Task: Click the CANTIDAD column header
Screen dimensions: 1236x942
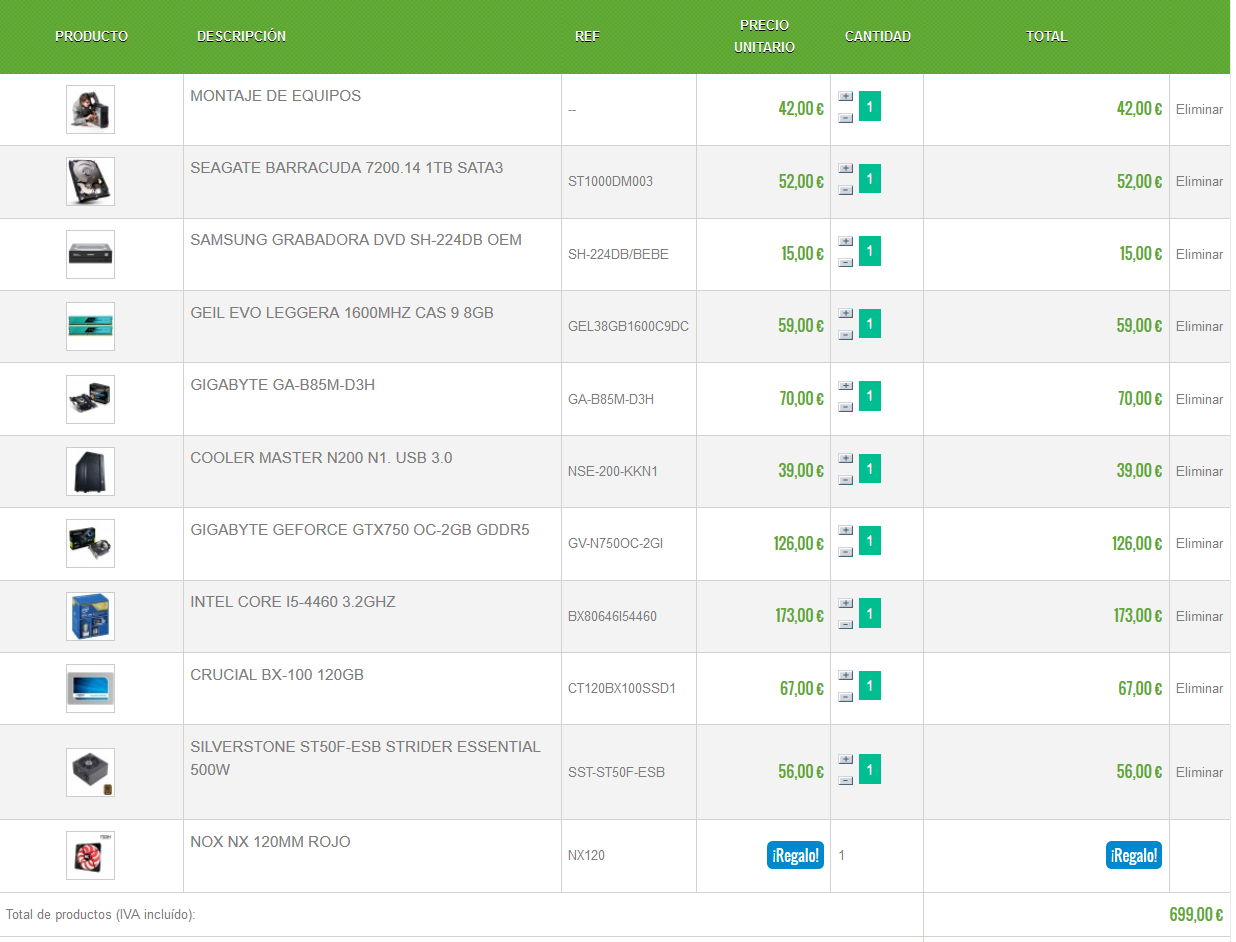Action: [878, 36]
